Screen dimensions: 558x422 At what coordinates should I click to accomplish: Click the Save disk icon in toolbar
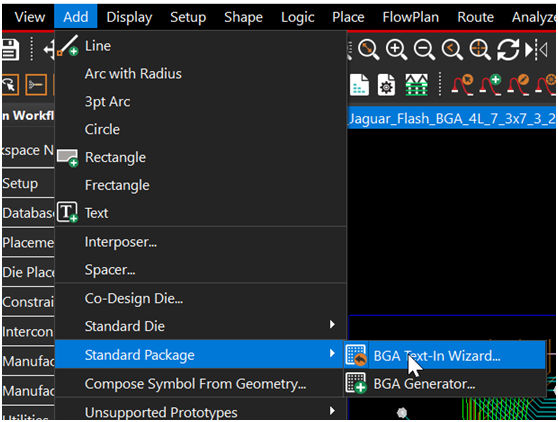pyautogui.click(x=10, y=49)
